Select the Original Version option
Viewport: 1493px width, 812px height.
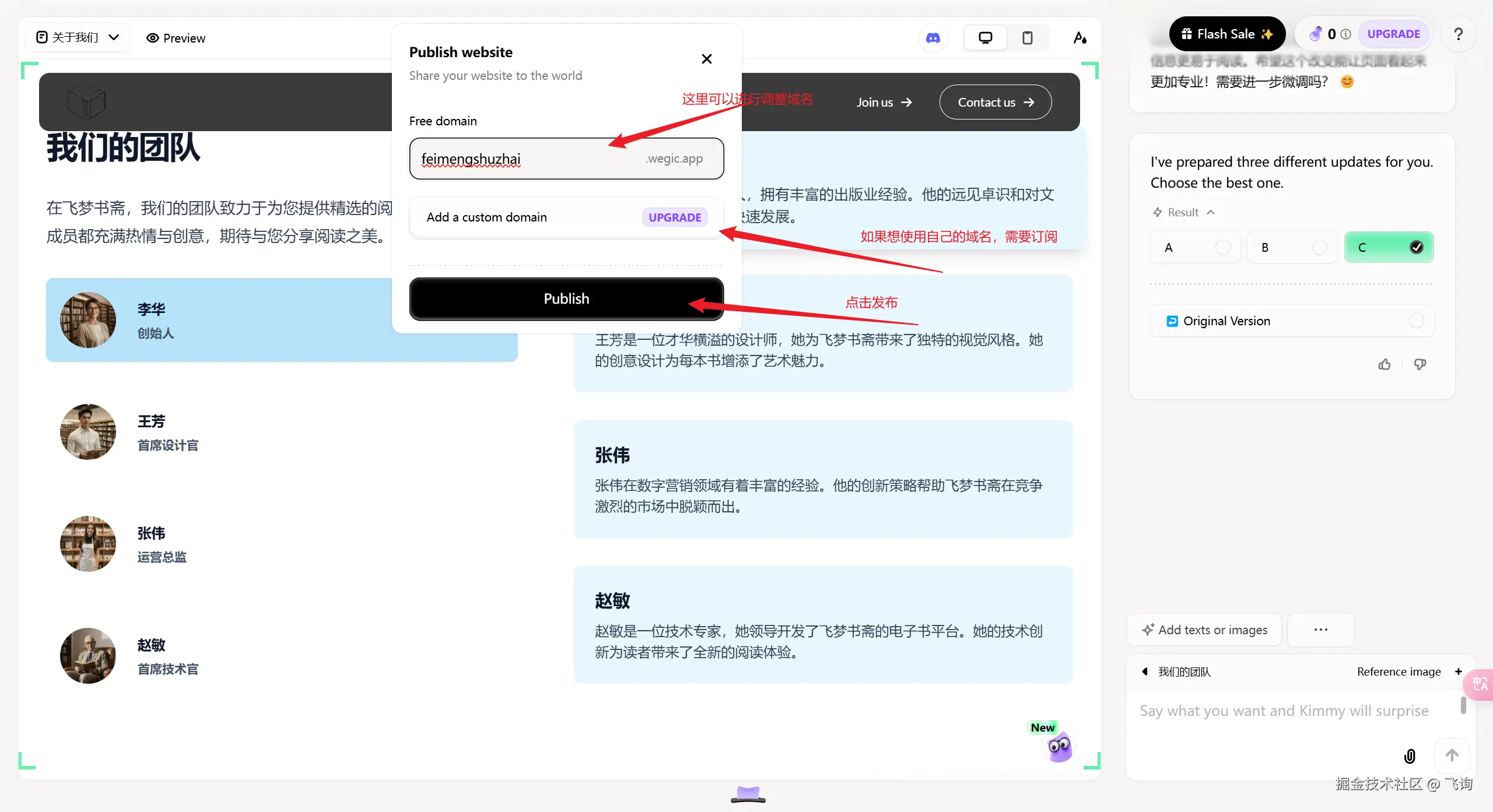tap(1292, 321)
